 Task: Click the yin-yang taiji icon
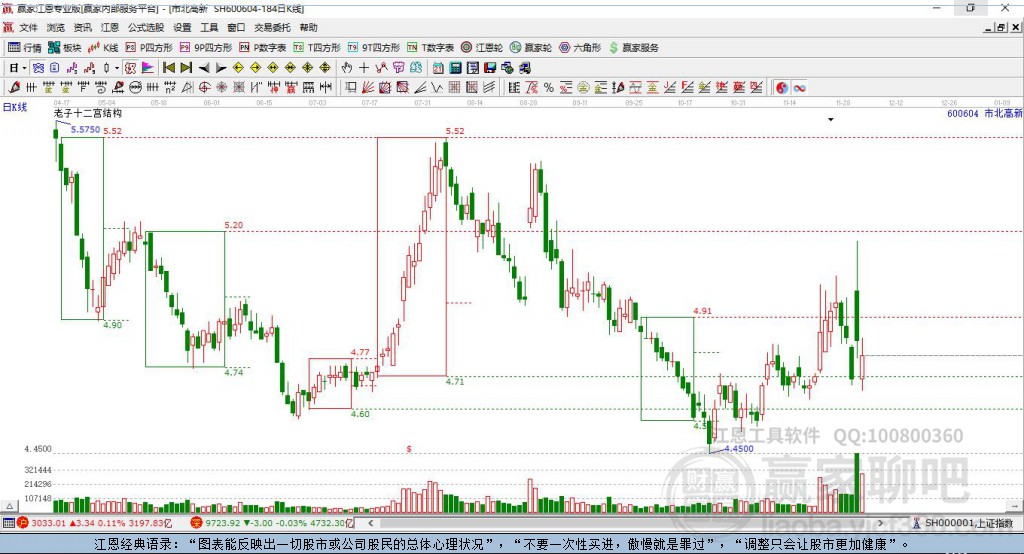[782, 87]
